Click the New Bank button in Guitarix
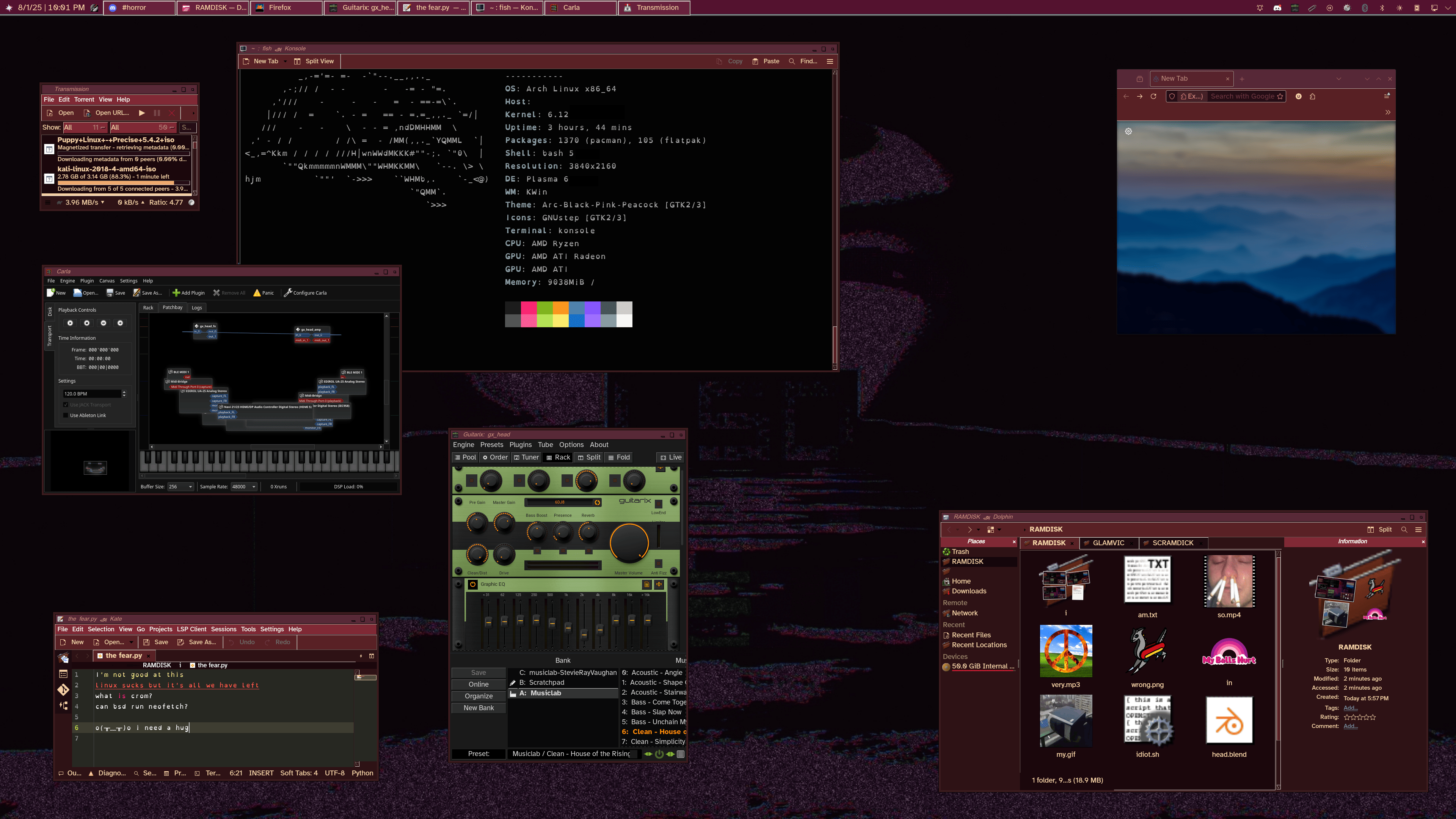The image size is (1456, 819). pyautogui.click(x=479, y=708)
